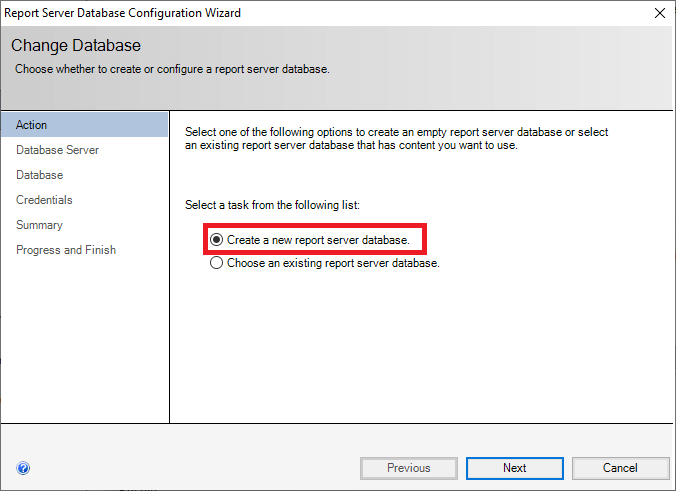Open the Database step in sidebar
This screenshot has width=677, height=491.
tap(40, 175)
